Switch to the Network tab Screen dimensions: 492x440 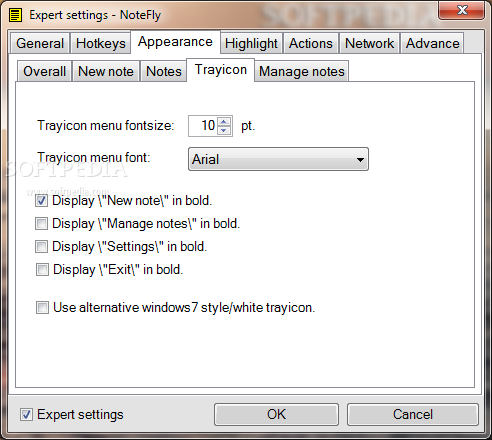(369, 43)
